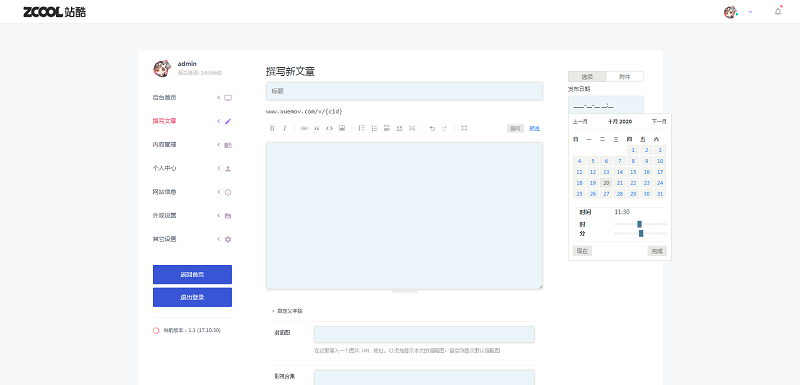The width and height of the screenshot is (800, 385).
Task: Expand the 撰写文章 menu chevron
Action: 219,121
